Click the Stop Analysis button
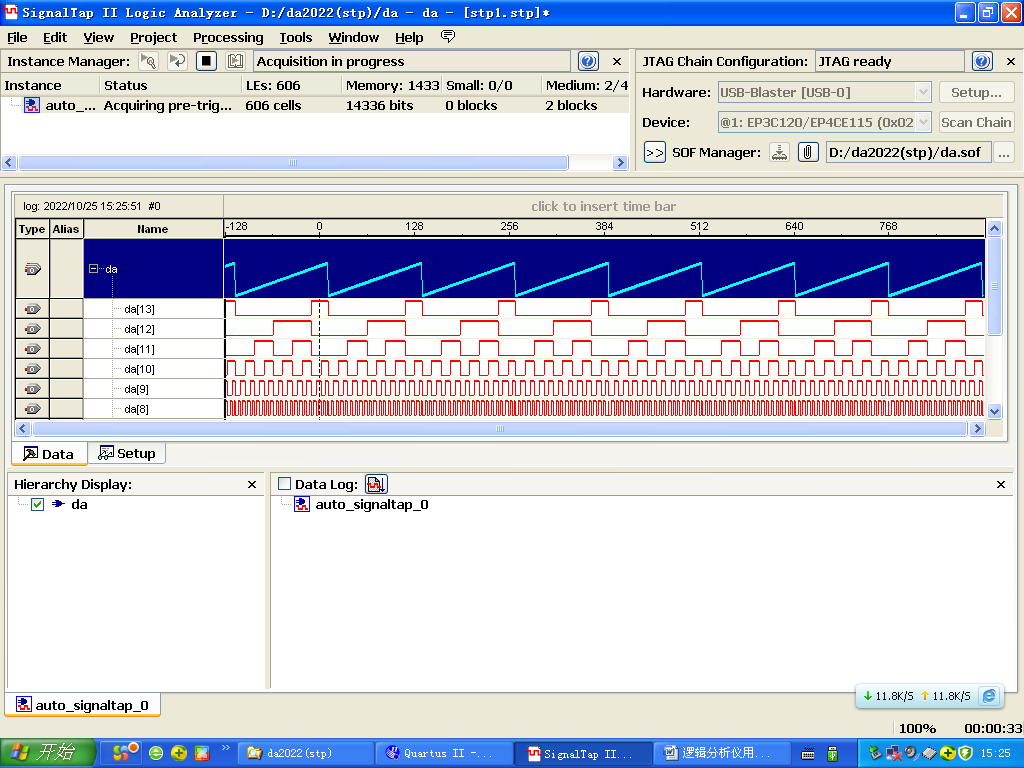 tap(206, 61)
